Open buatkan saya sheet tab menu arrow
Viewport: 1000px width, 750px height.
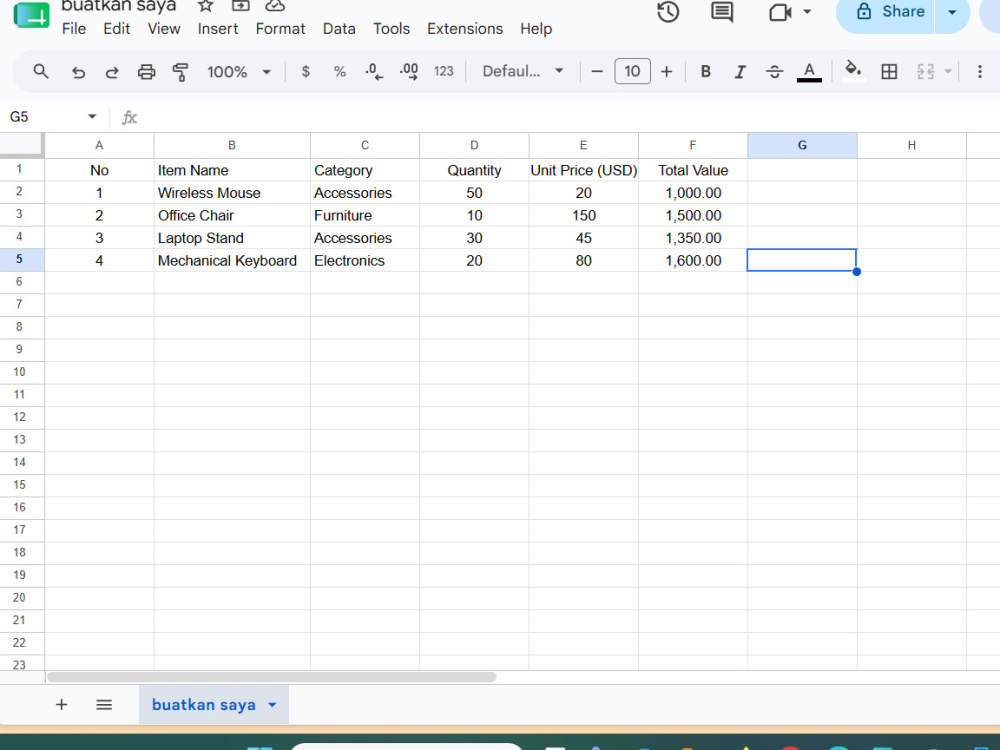pyautogui.click(x=272, y=705)
